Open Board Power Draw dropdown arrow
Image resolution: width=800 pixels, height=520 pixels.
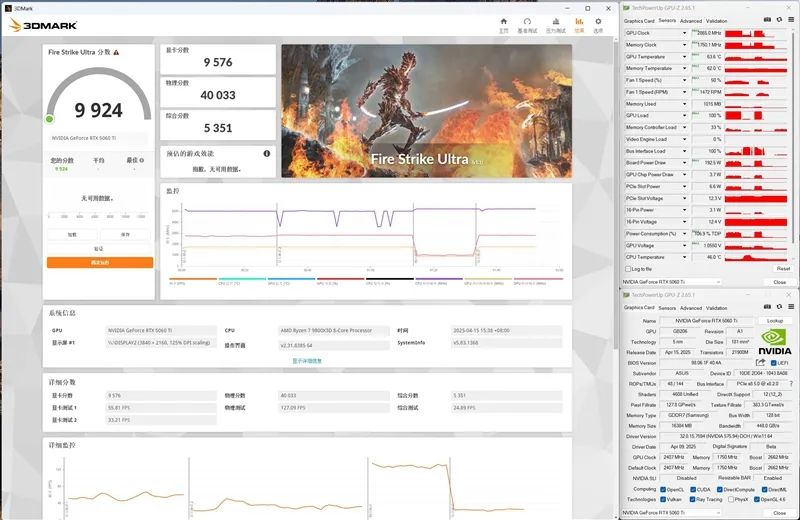tap(685, 162)
